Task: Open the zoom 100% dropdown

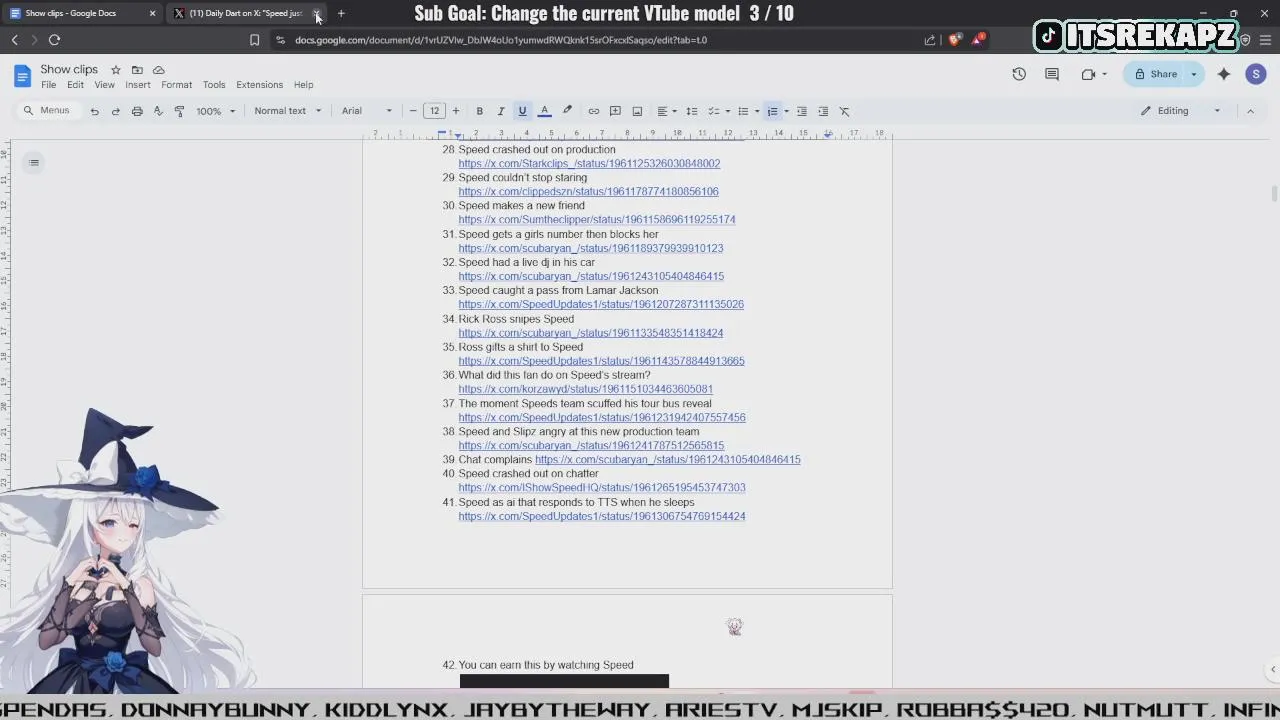Action: pyautogui.click(x=215, y=111)
